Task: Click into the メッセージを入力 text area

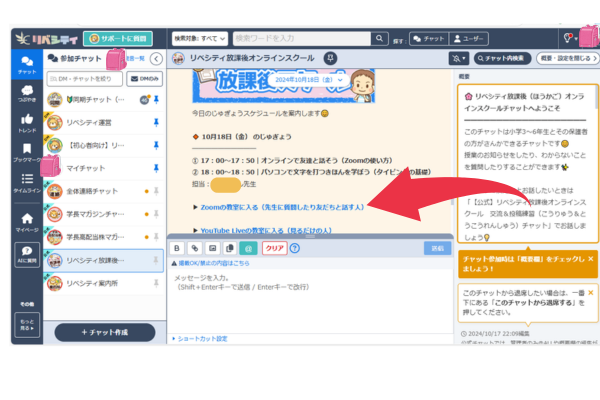Action: [310, 300]
